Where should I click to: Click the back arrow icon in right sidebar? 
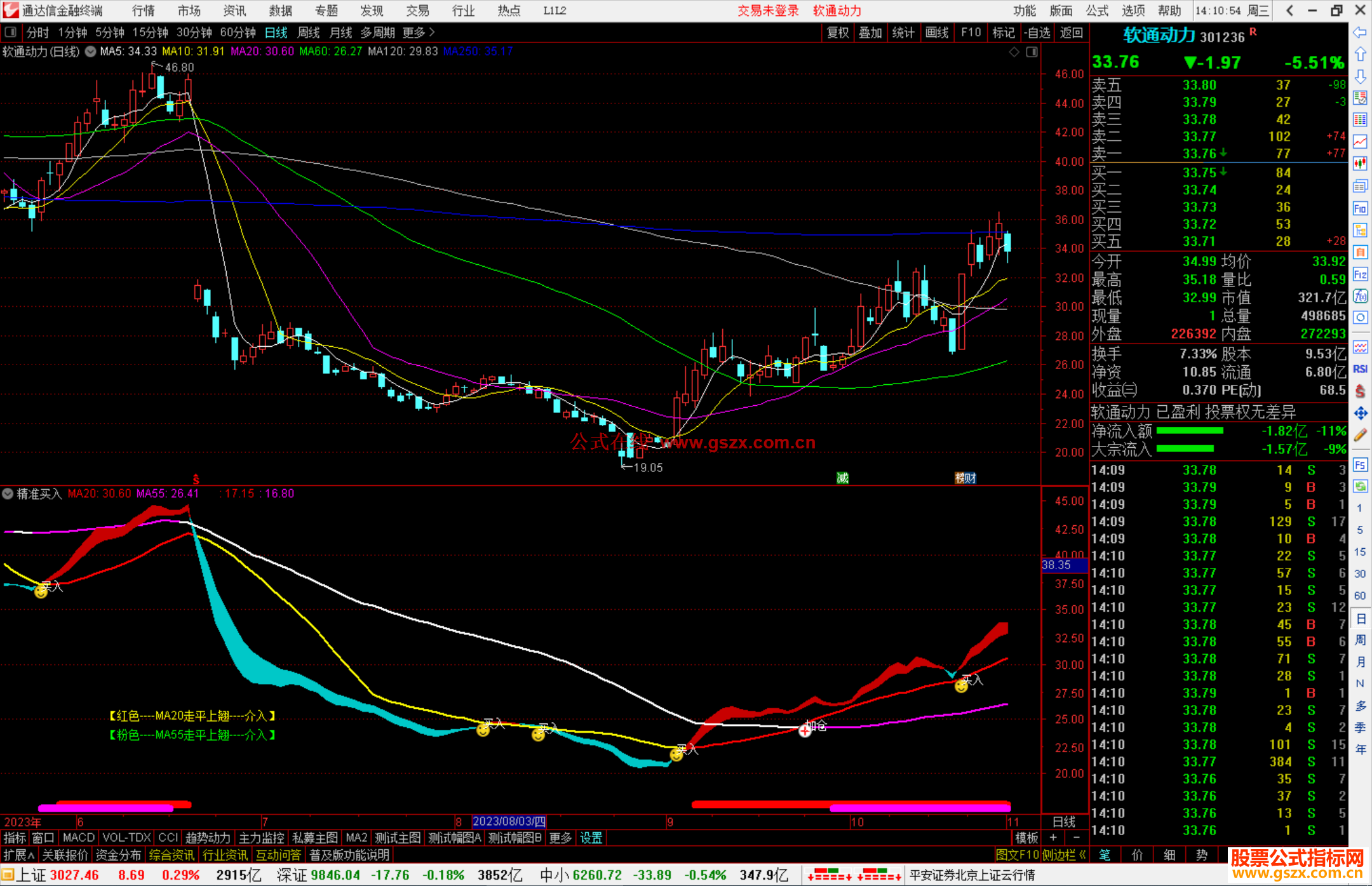(x=1360, y=32)
